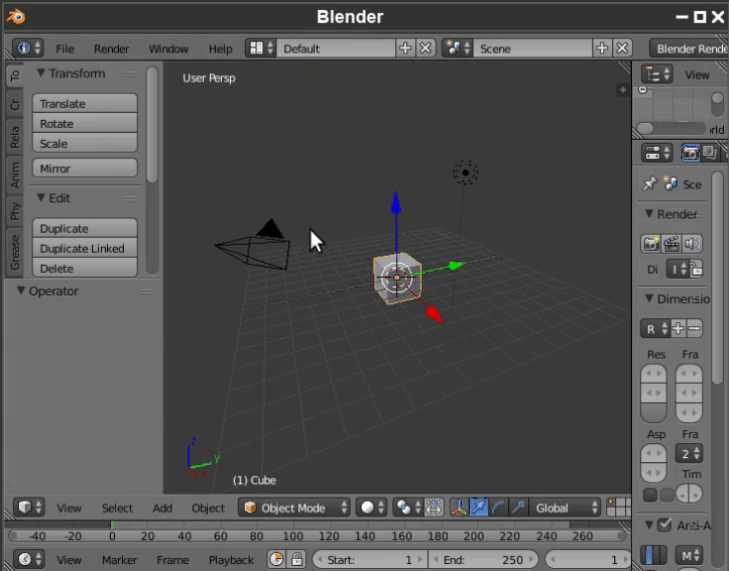
Task: Delete the current Scene with X
Action: (622, 48)
